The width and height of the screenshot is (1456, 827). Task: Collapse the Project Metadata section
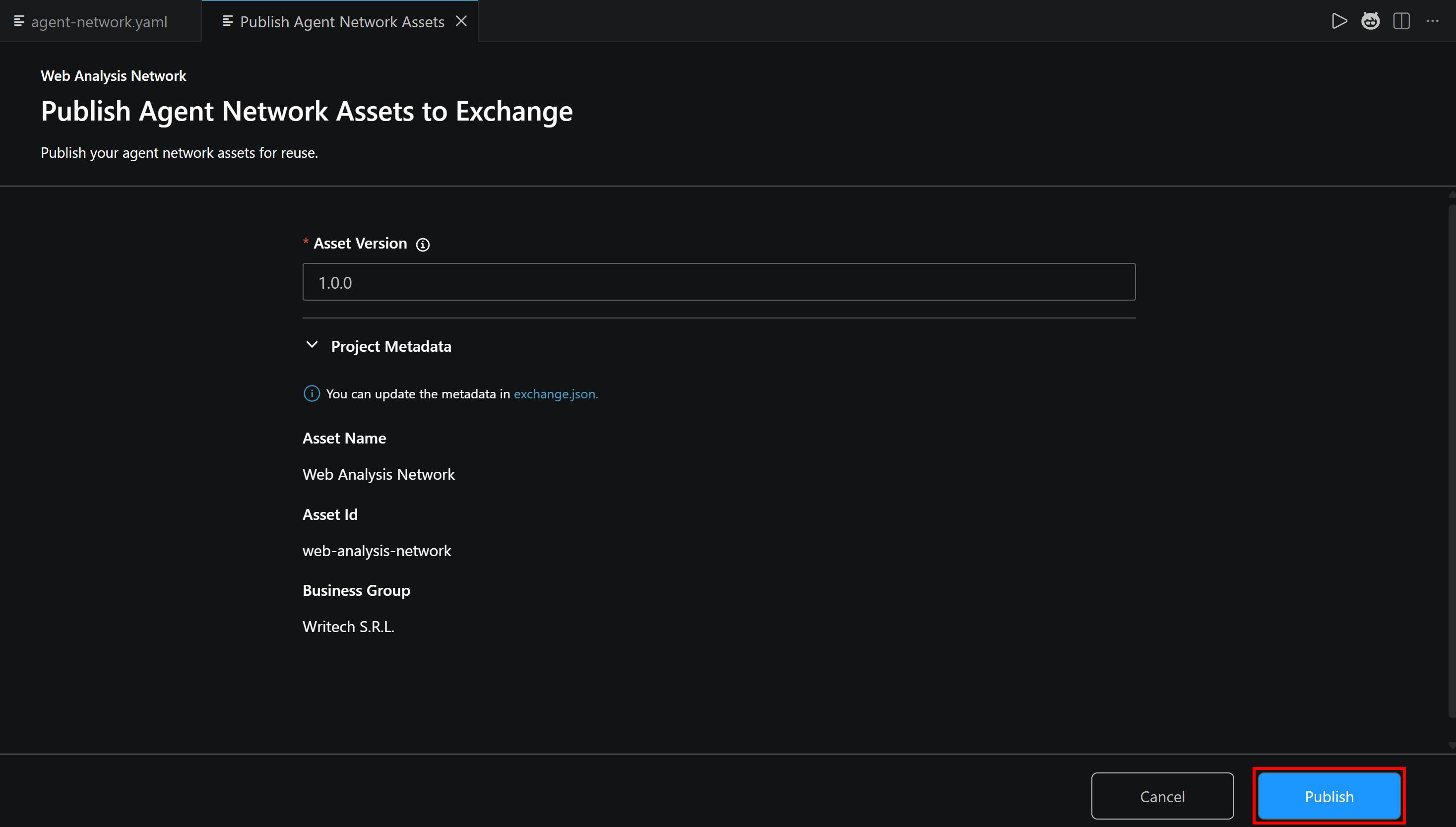(312, 345)
